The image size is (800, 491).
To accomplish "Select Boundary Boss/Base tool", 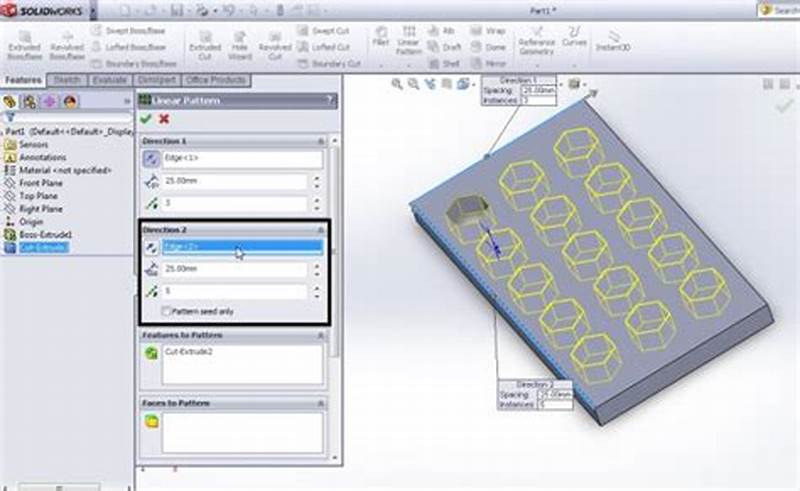I will tap(134, 64).
